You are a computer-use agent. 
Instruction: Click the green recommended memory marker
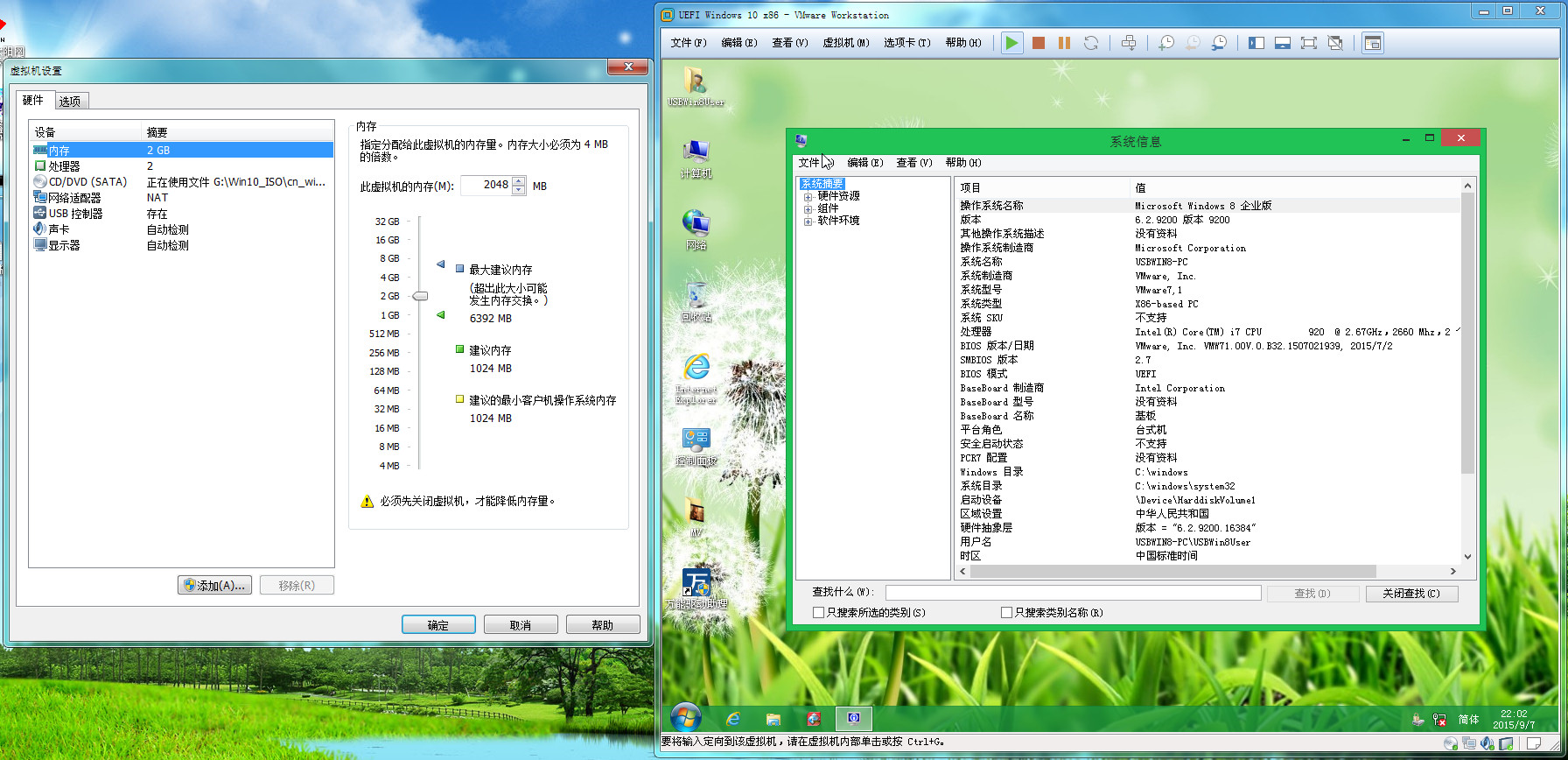[440, 314]
